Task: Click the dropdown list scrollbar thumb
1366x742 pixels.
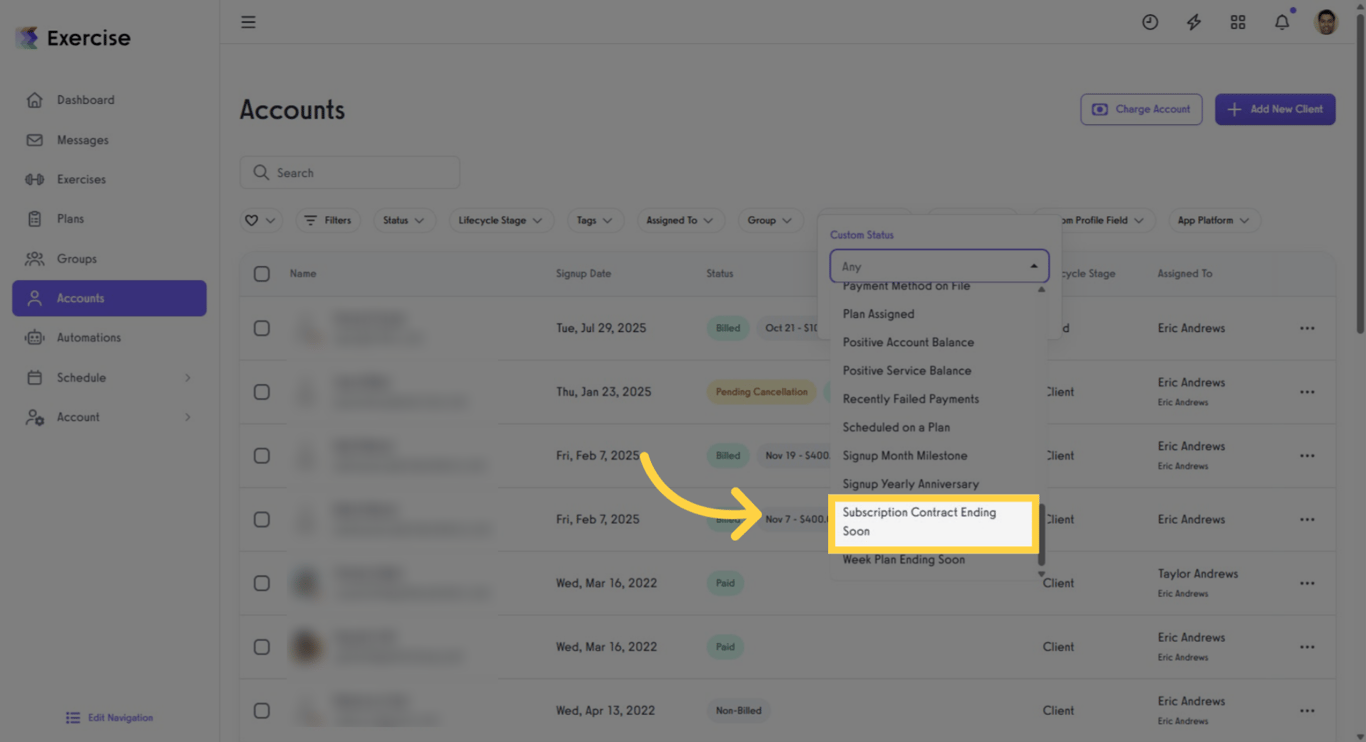Action: [1041, 533]
